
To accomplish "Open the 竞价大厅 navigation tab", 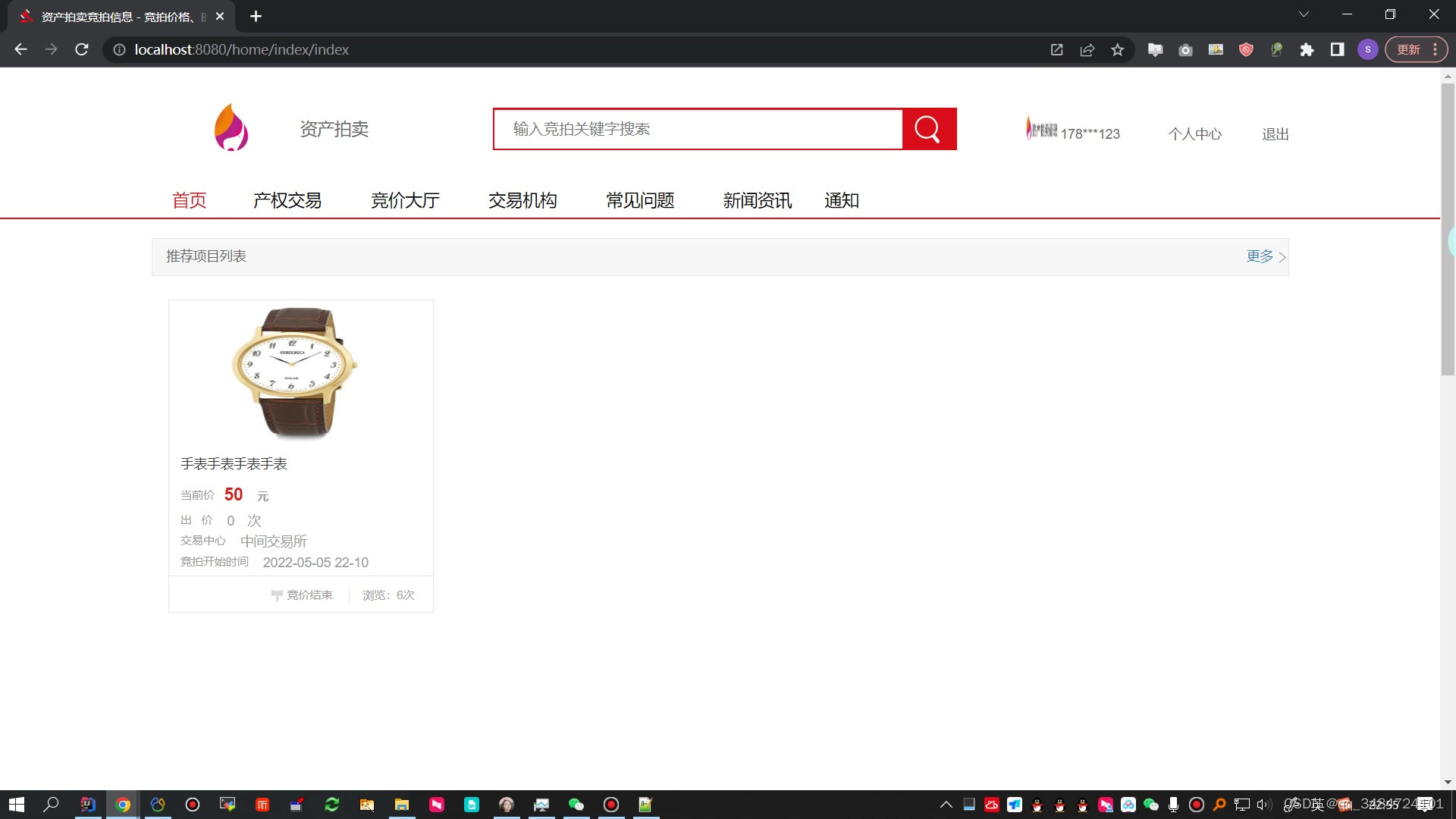I will coord(405,200).
